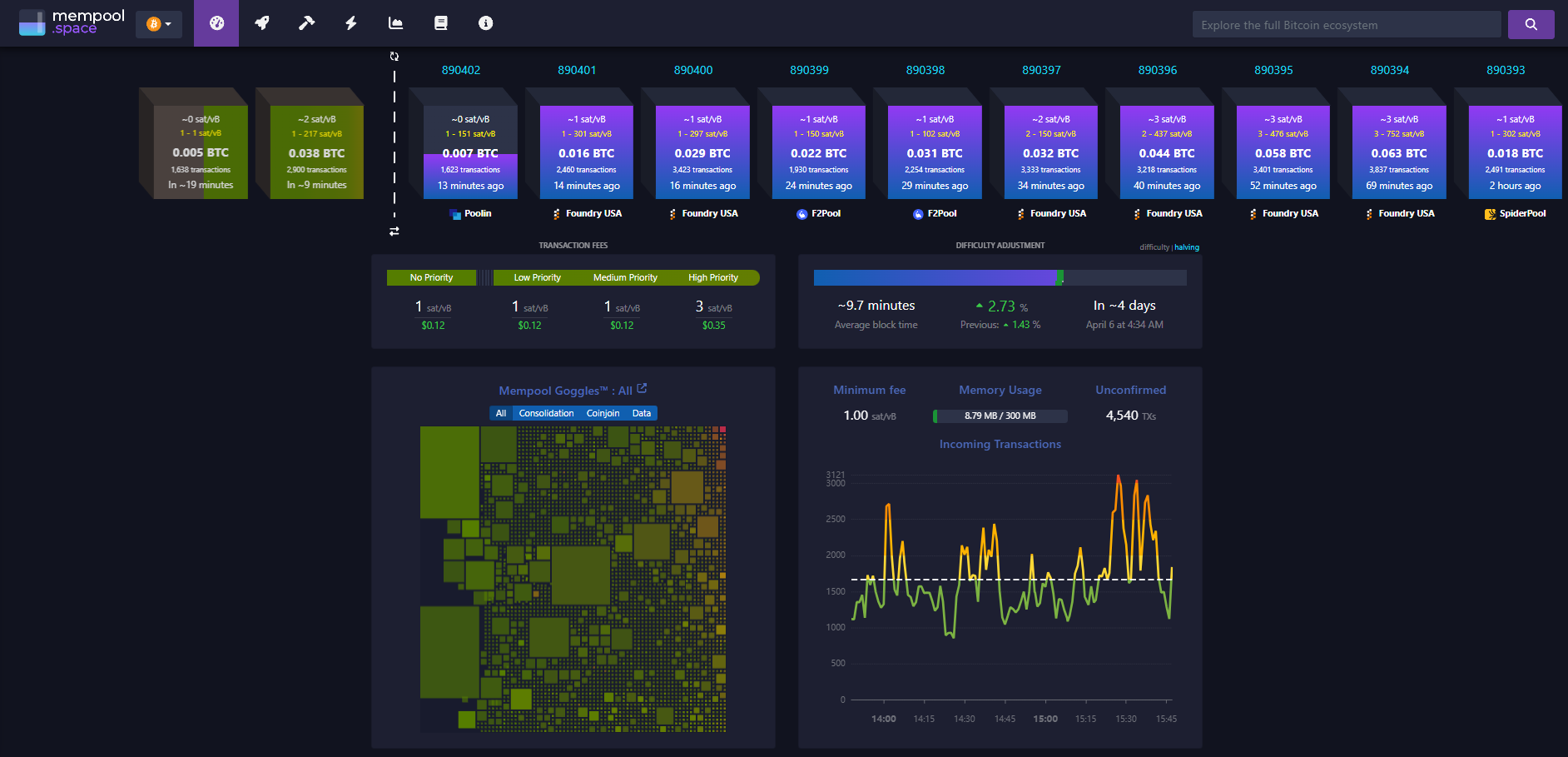This screenshot has width=1568, height=757.
Task: Open SpiderPool mining pool link
Action: click(x=1516, y=214)
